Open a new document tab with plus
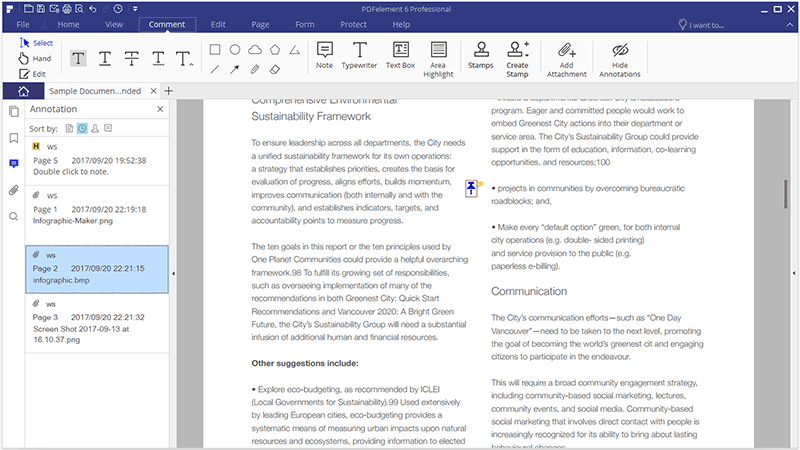 169,91
